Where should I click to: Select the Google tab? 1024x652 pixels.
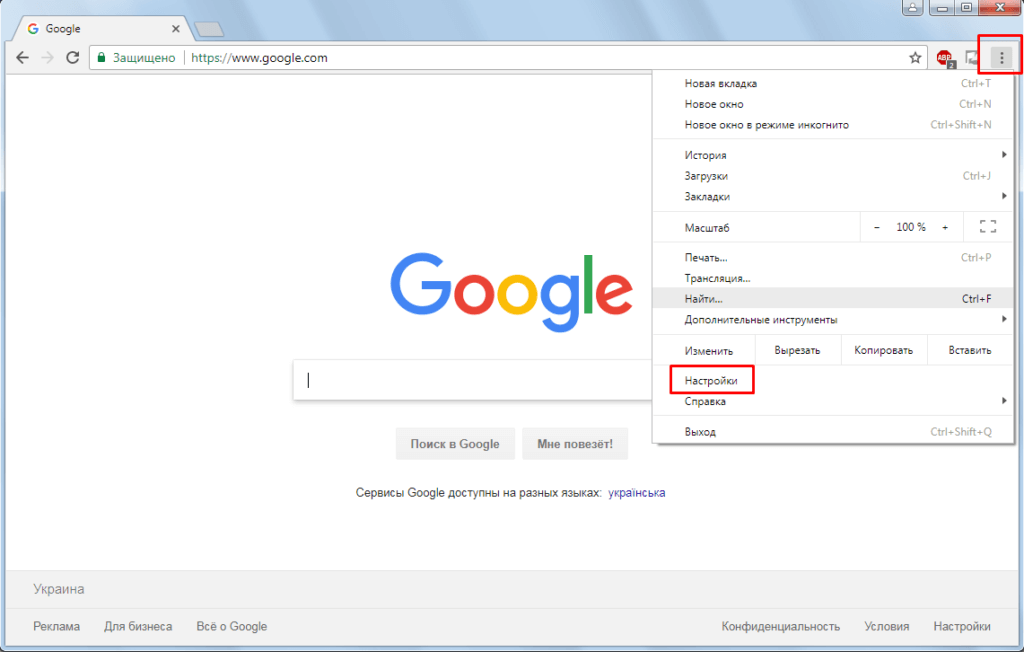[104, 29]
